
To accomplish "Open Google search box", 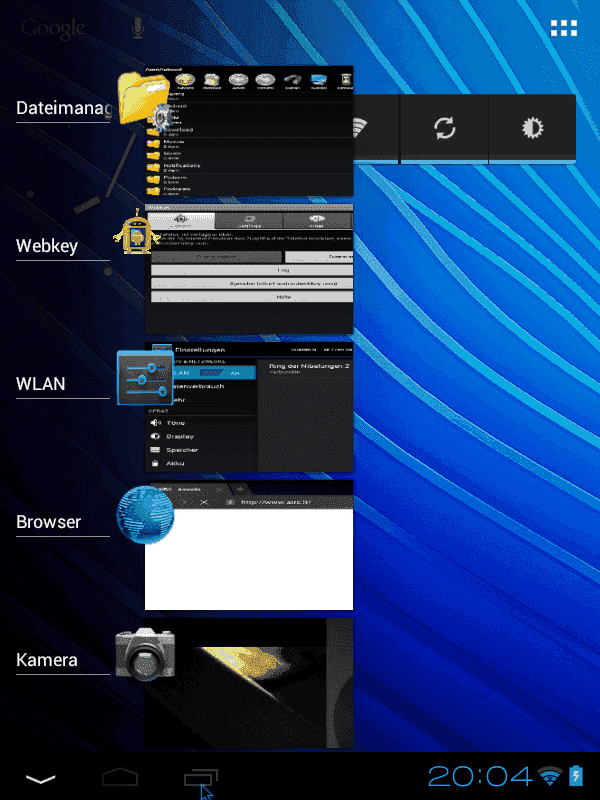I will [x=53, y=29].
